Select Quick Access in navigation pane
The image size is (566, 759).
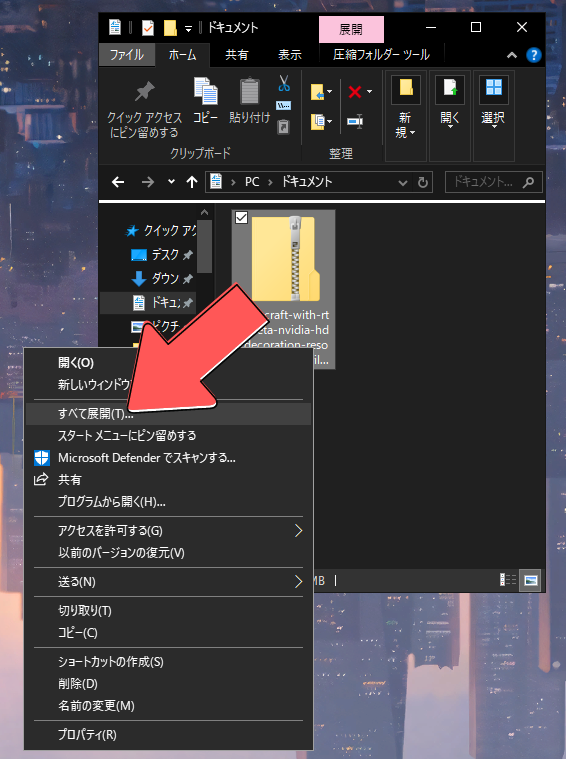point(161,230)
